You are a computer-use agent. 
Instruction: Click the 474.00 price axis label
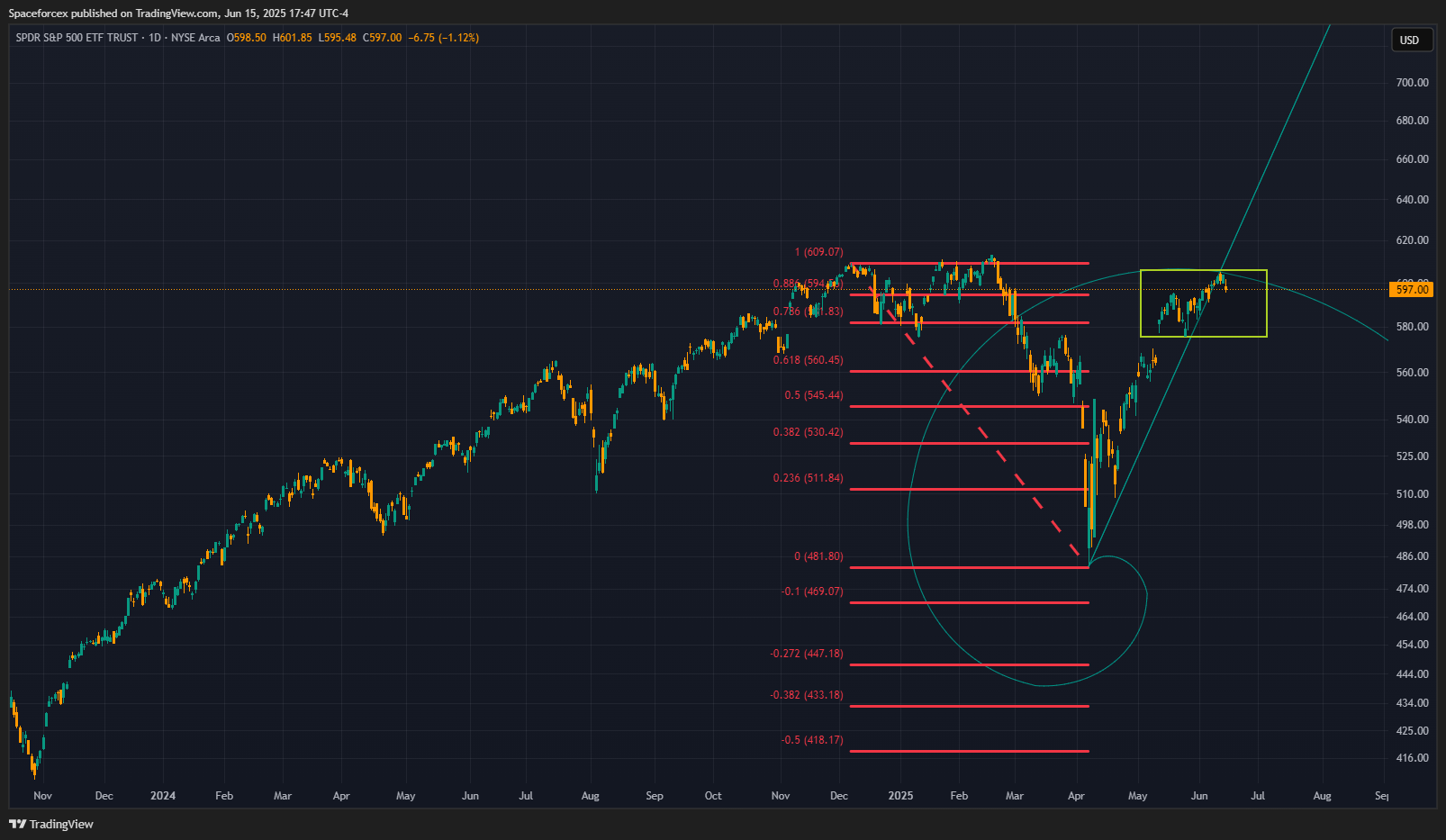click(x=1412, y=588)
